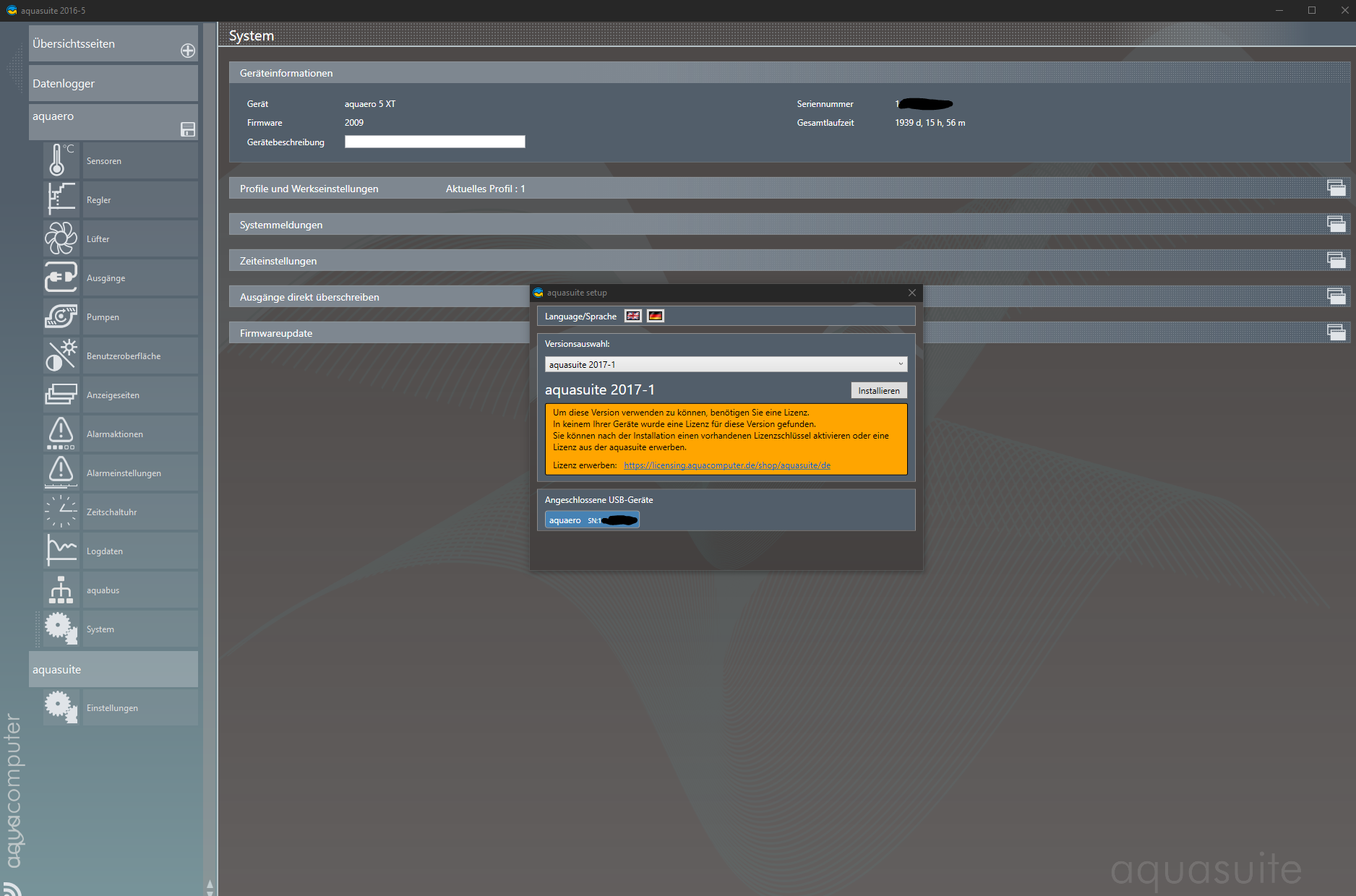Click the Gerätebeschreibung input field
The image size is (1356, 896).
pyautogui.click(x=435, y=142)
